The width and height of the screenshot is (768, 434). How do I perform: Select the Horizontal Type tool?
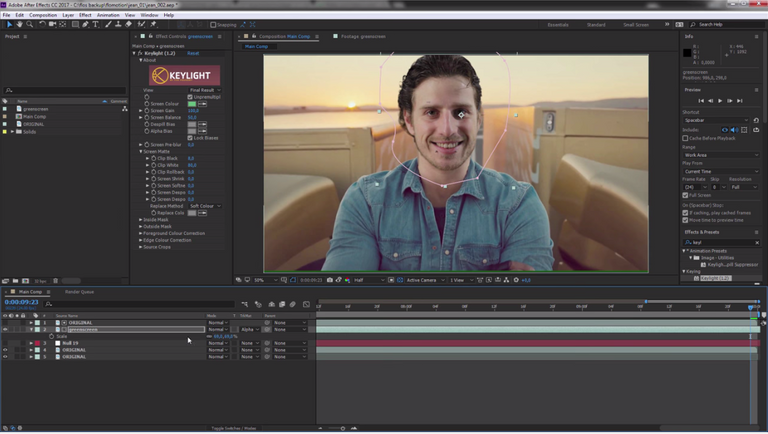coord(96,24)
